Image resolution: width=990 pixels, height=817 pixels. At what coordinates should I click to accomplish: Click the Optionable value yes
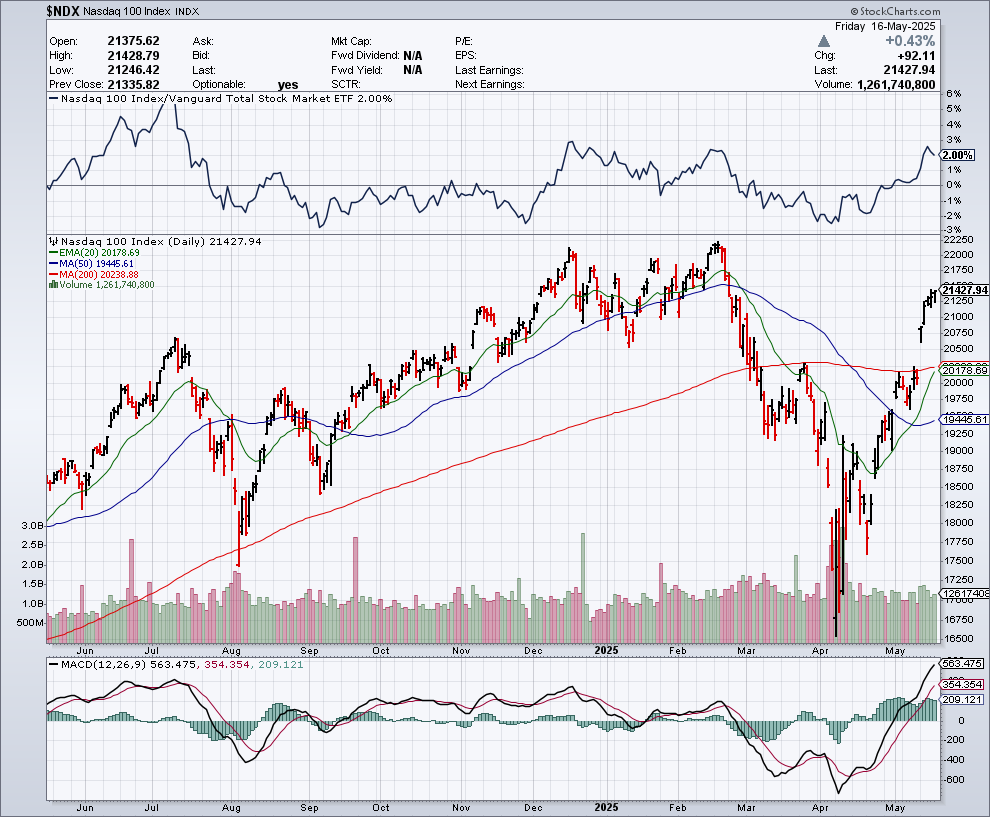click(x=288, y=85)
